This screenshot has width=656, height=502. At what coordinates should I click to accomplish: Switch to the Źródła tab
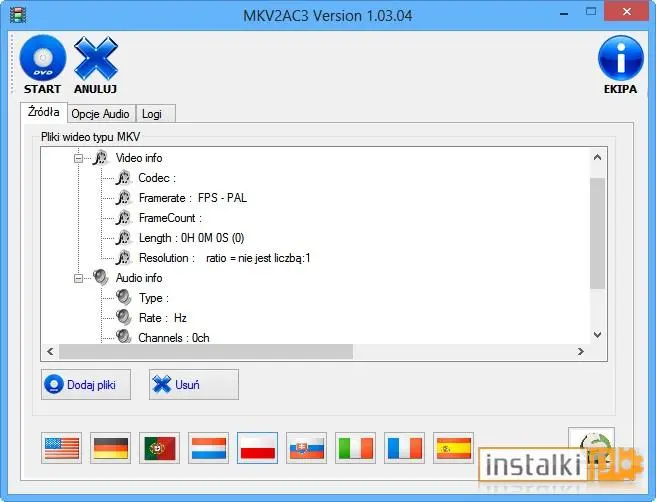click(x=44, y=112)
